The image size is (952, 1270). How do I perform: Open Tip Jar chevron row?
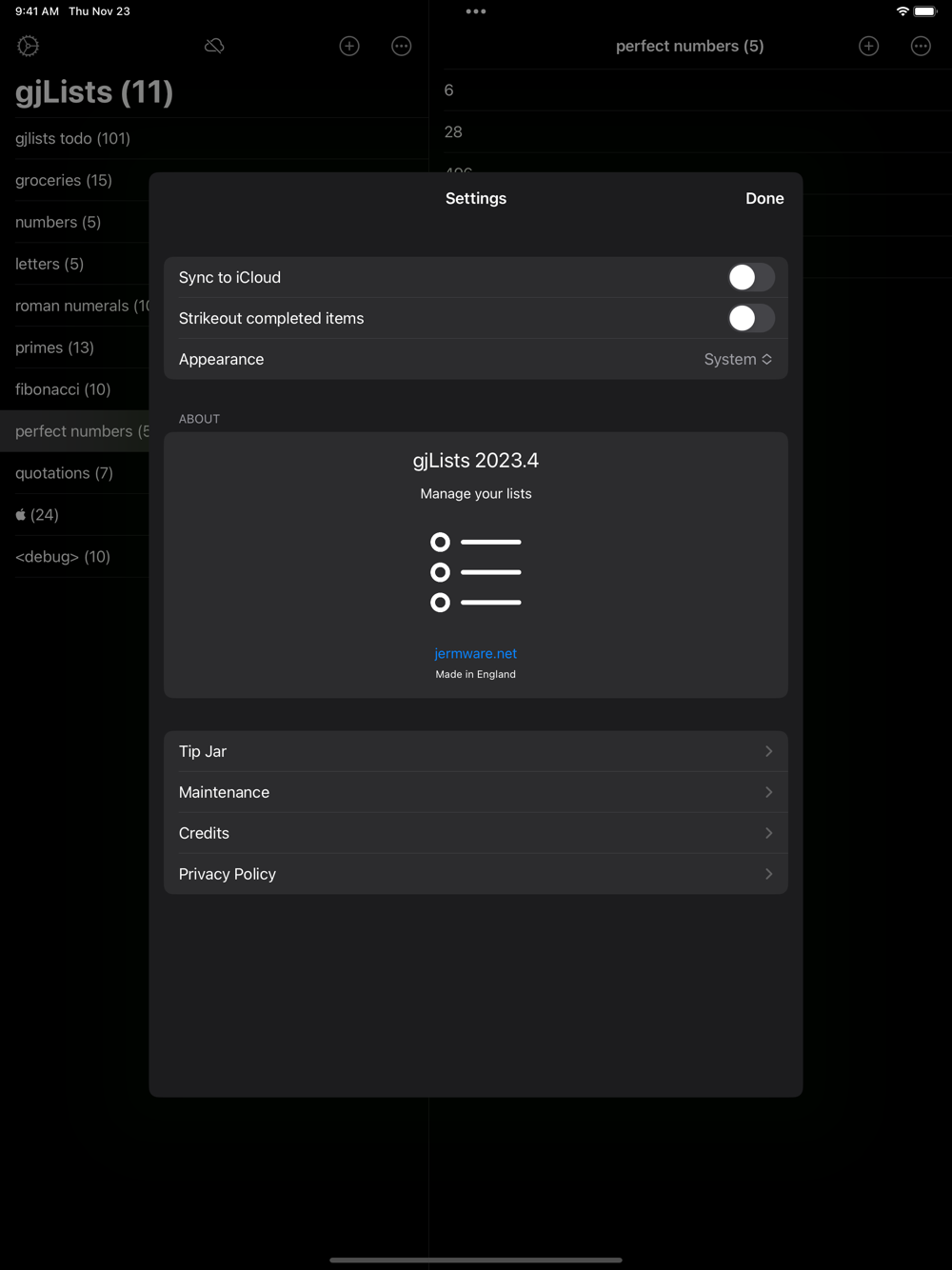pyautogui.click(x=476, y=751)
